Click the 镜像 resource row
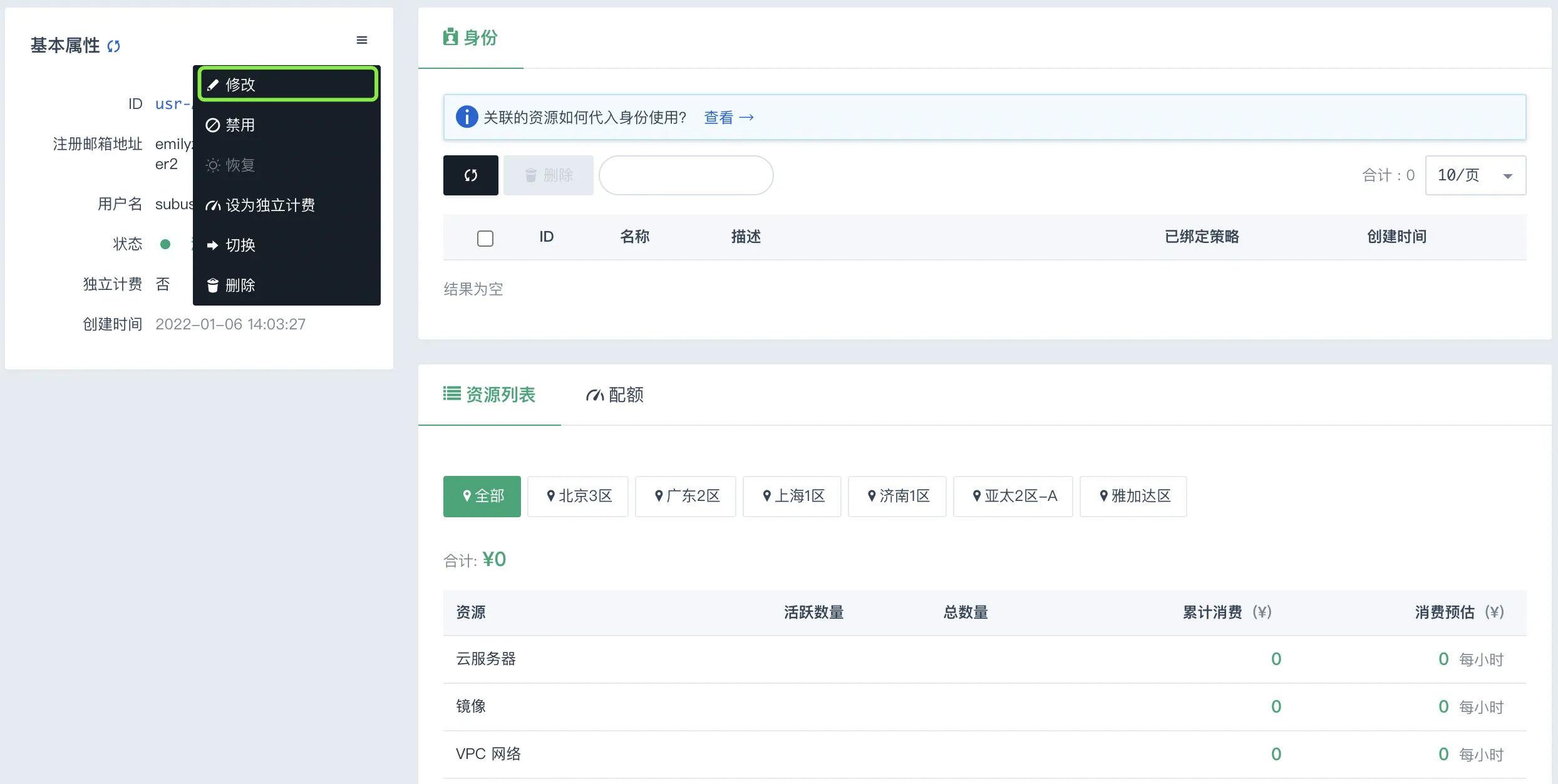1558x784 pixels. click(984, 707)
